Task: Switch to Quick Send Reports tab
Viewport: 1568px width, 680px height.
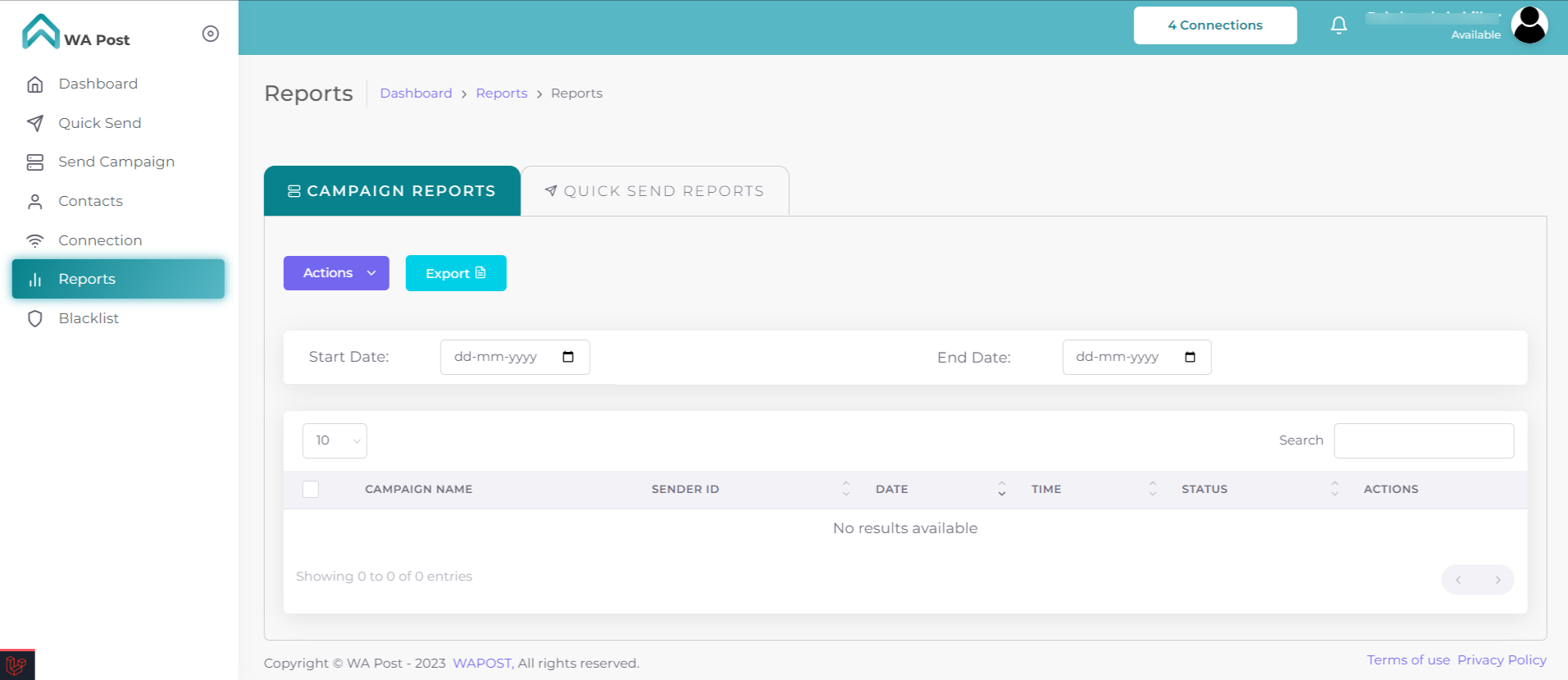Action: click(655, 191)
